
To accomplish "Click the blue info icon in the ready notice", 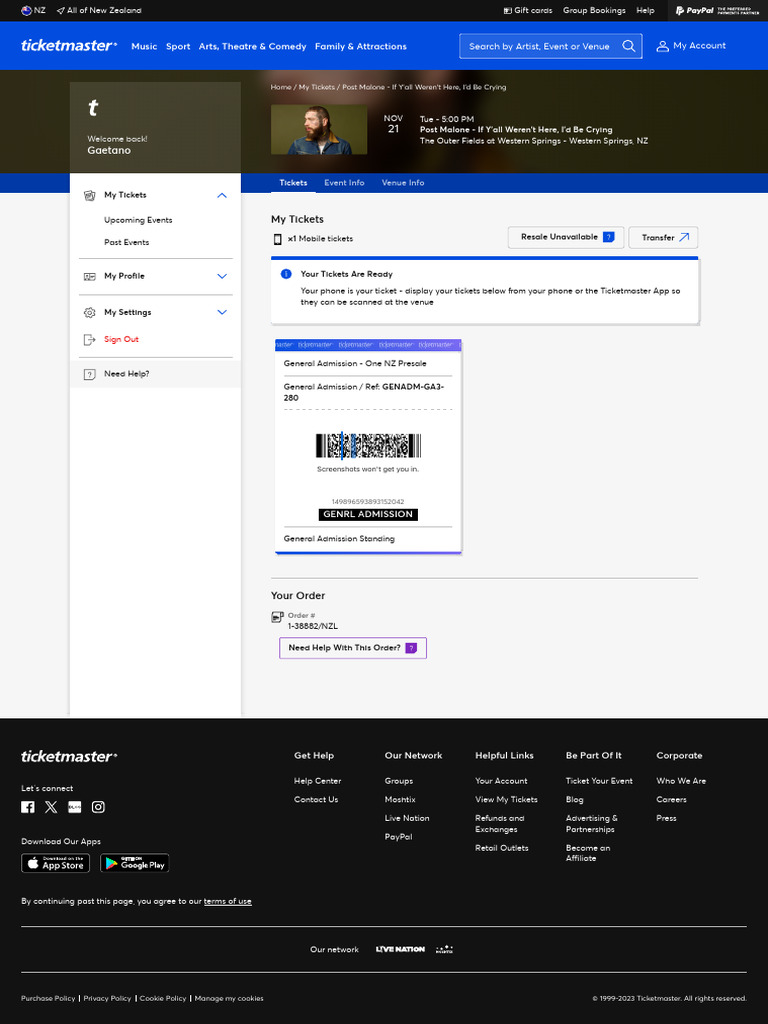I will click(x=286, y=274).
